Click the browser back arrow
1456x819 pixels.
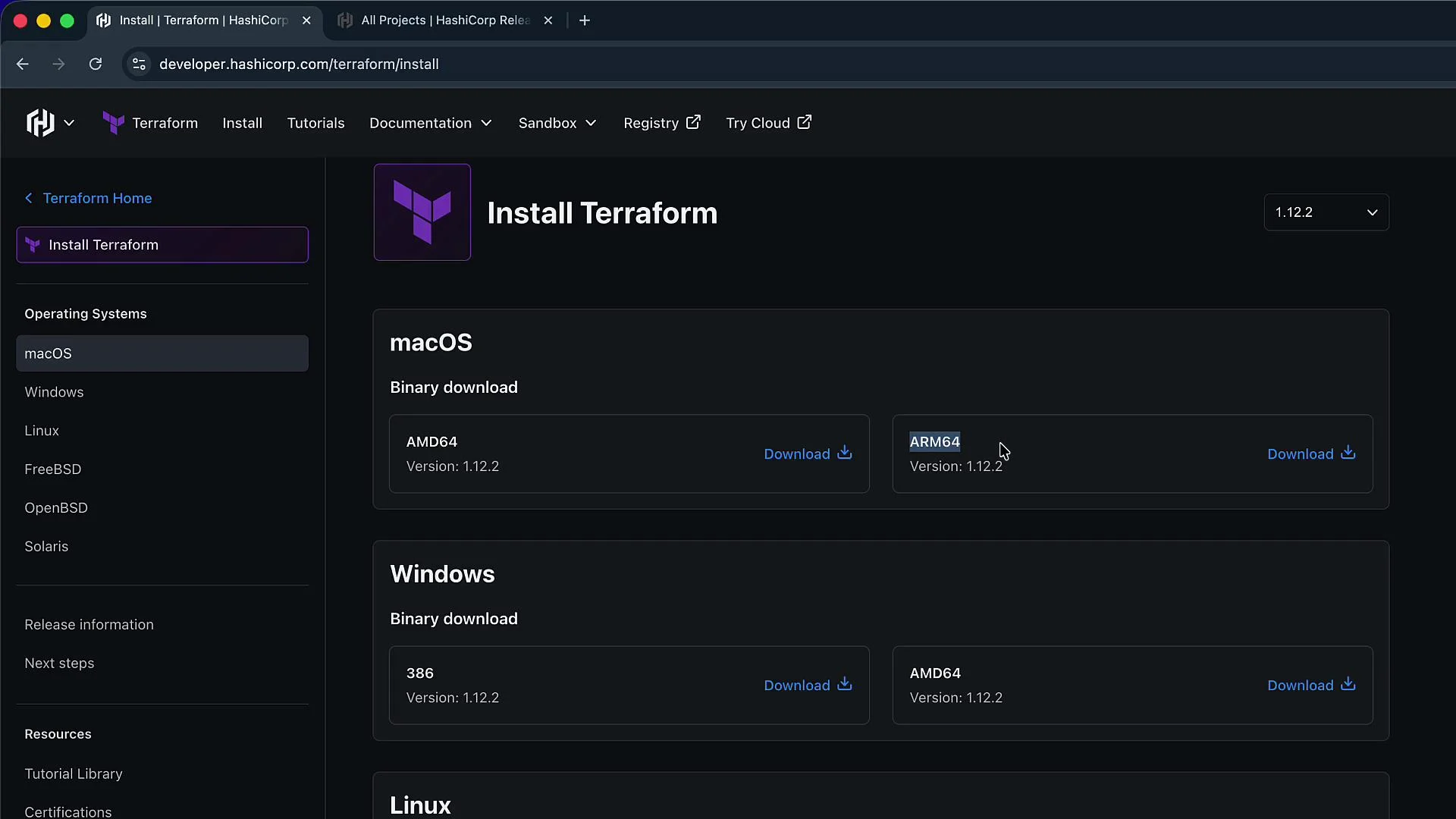pyautogui.click(x=23, y=64)
